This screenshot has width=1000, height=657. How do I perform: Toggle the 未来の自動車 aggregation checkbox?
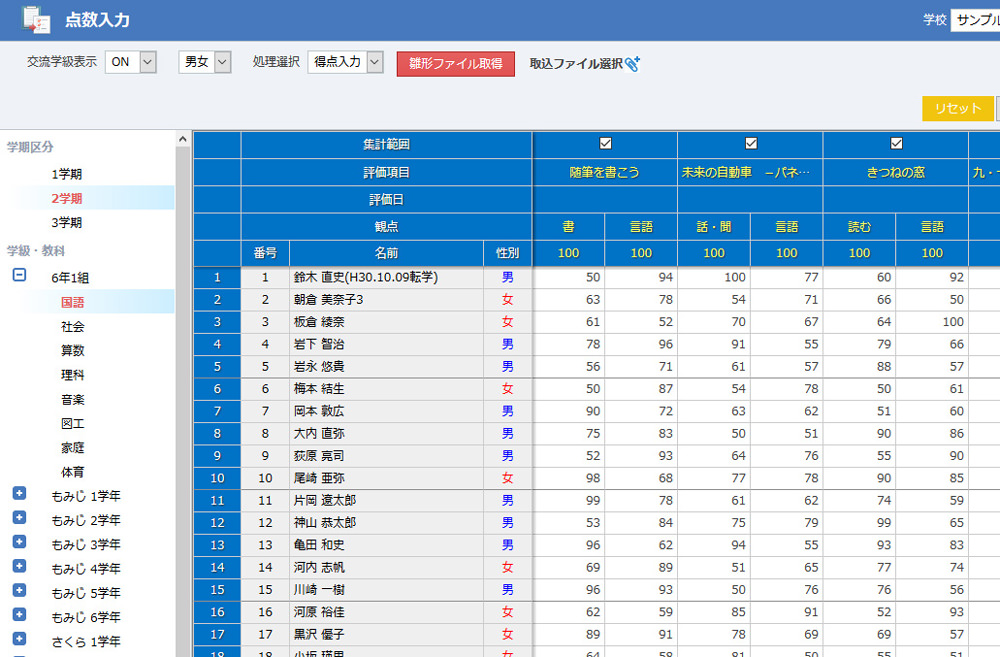pos(751,143)
